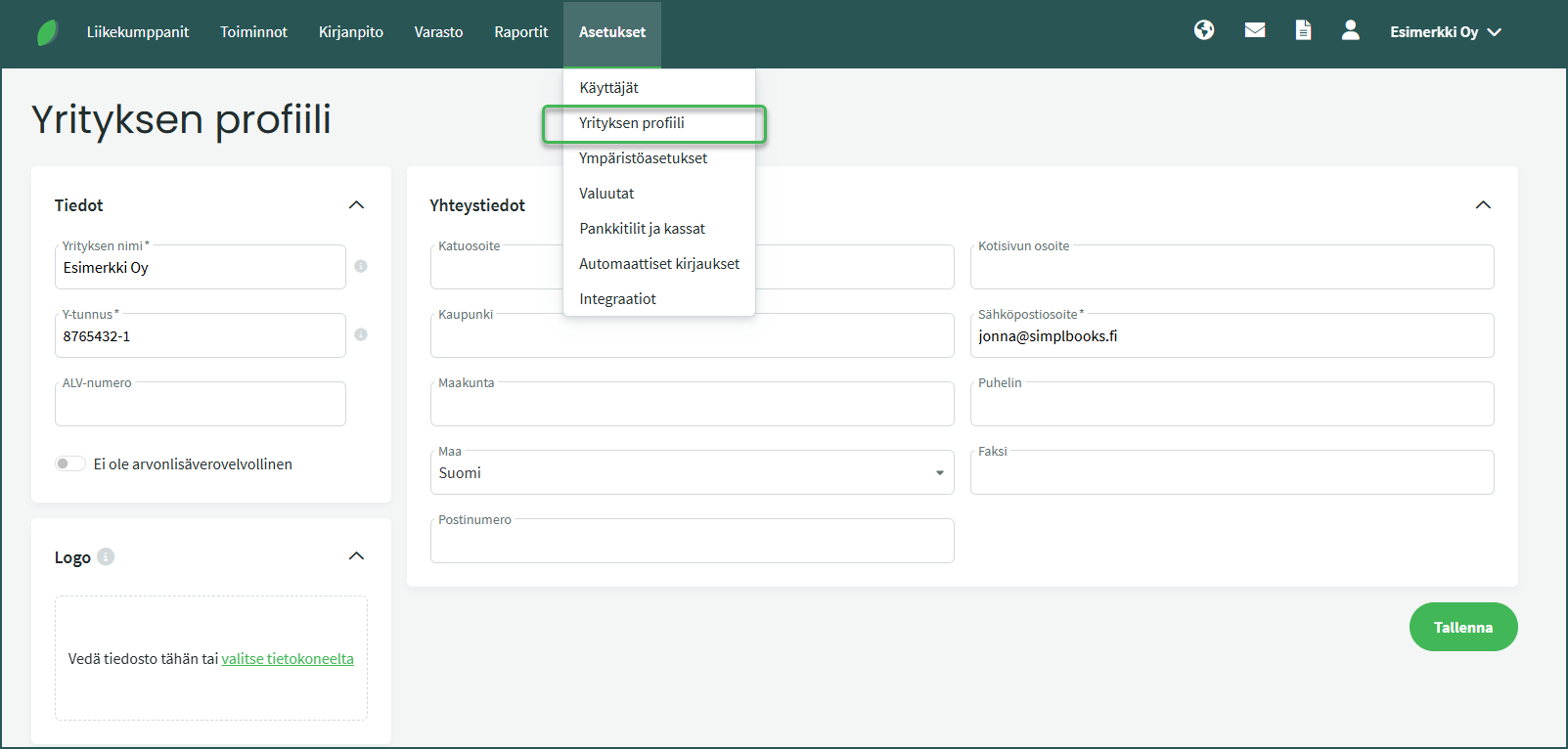
Task: Collapse the Logo section
Action: tap(356, 556)
